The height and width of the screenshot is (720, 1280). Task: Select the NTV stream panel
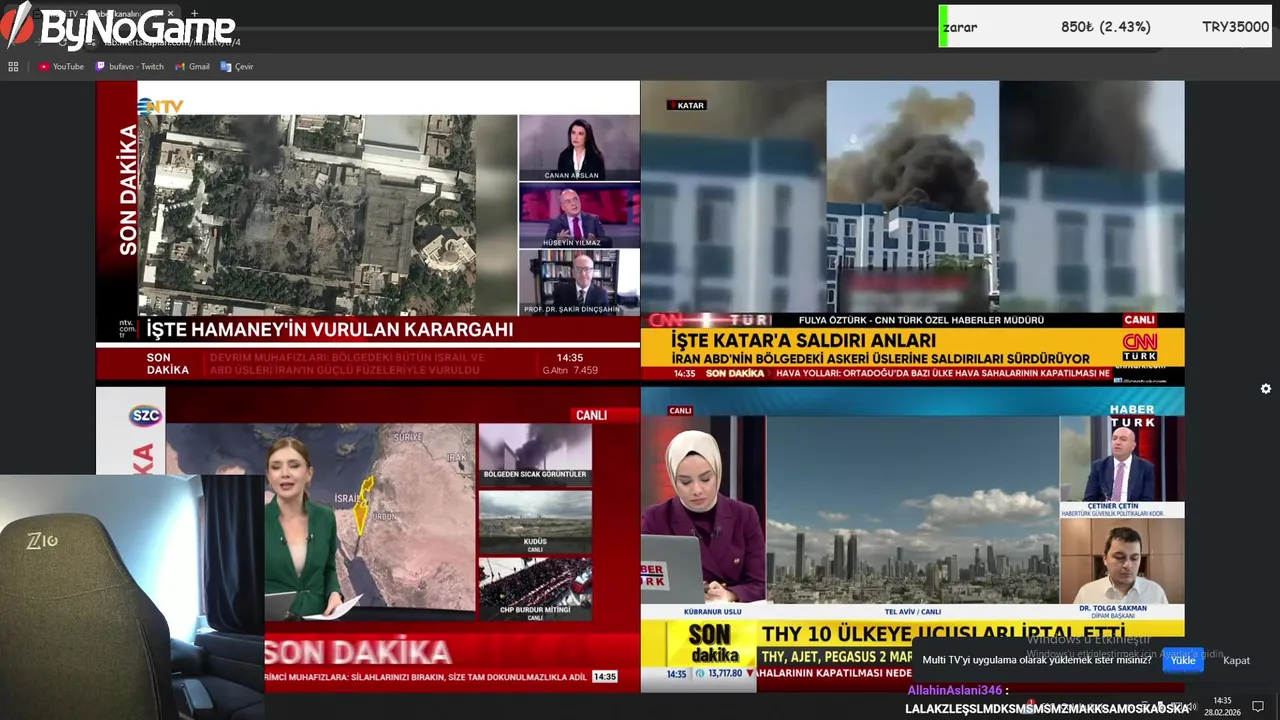[368, 231]
